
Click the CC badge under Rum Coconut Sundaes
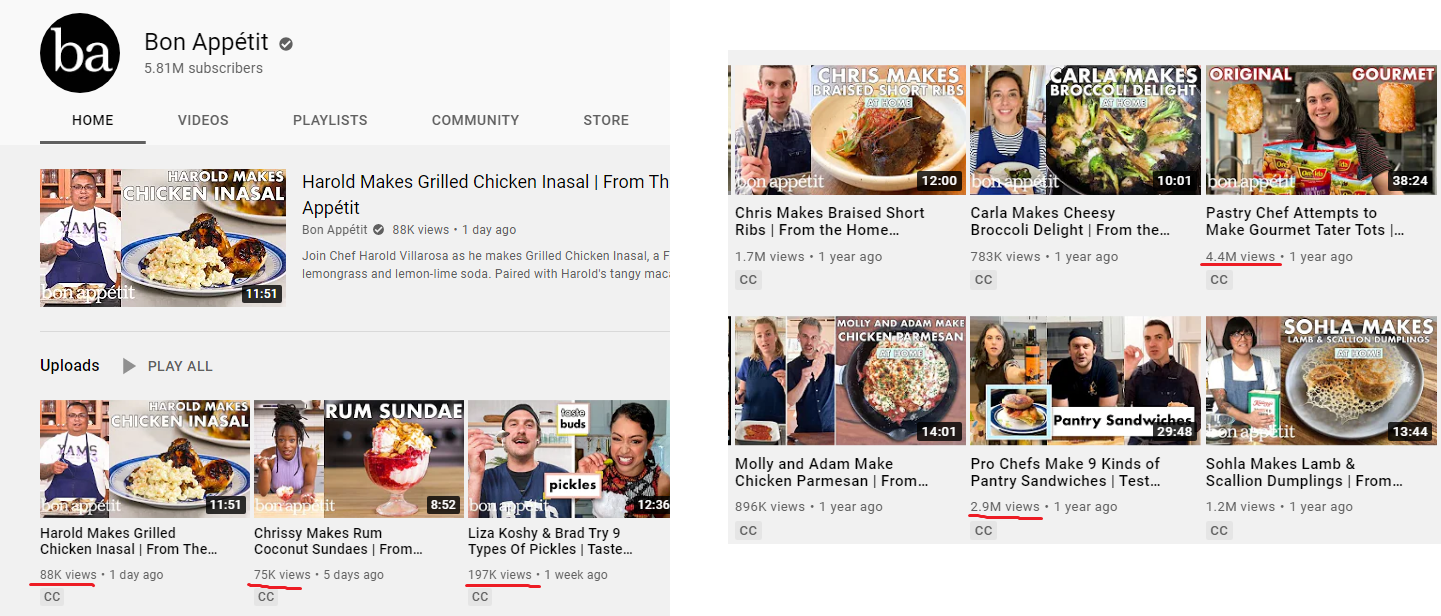266,597
